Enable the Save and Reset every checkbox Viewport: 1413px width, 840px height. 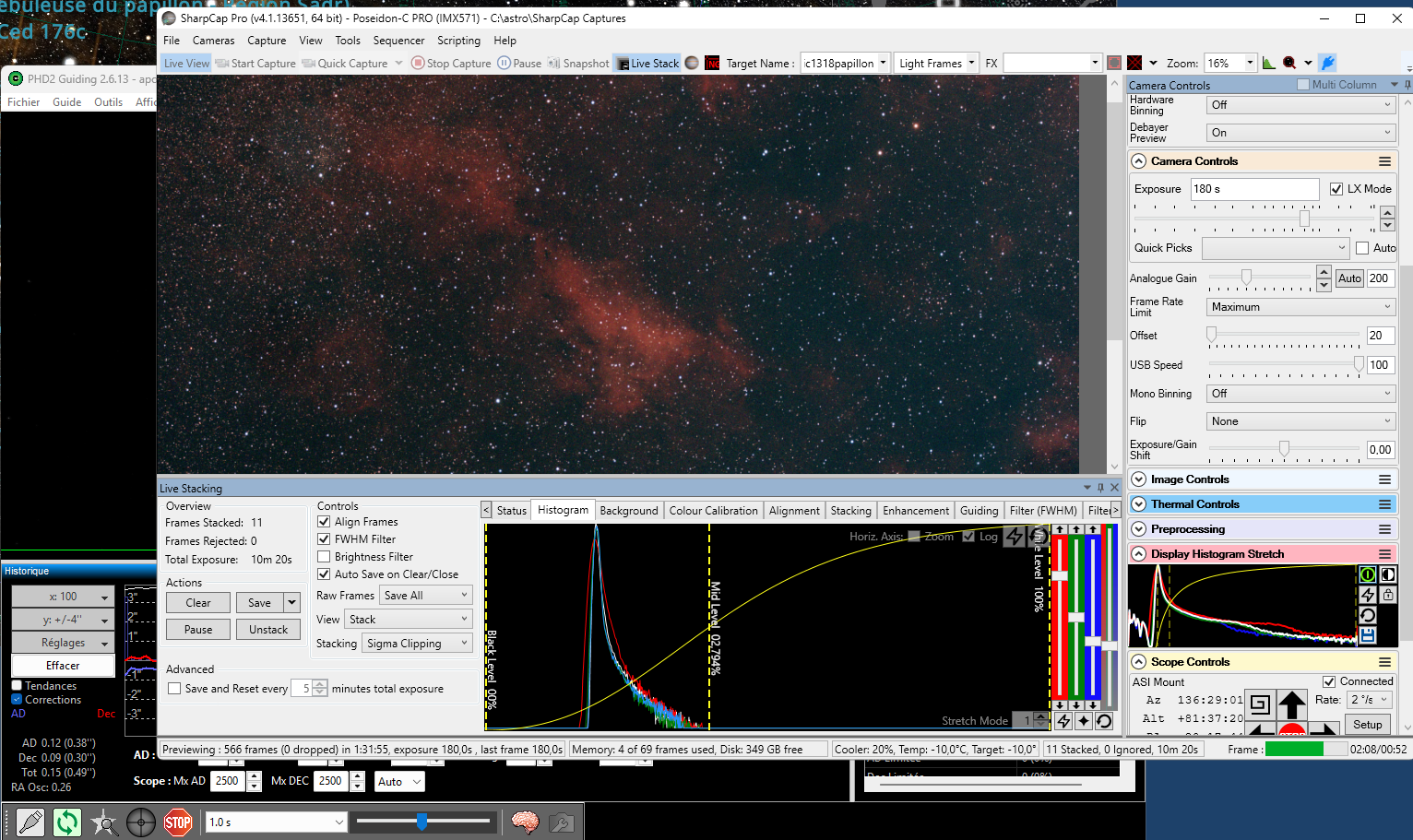coord(174,689)
